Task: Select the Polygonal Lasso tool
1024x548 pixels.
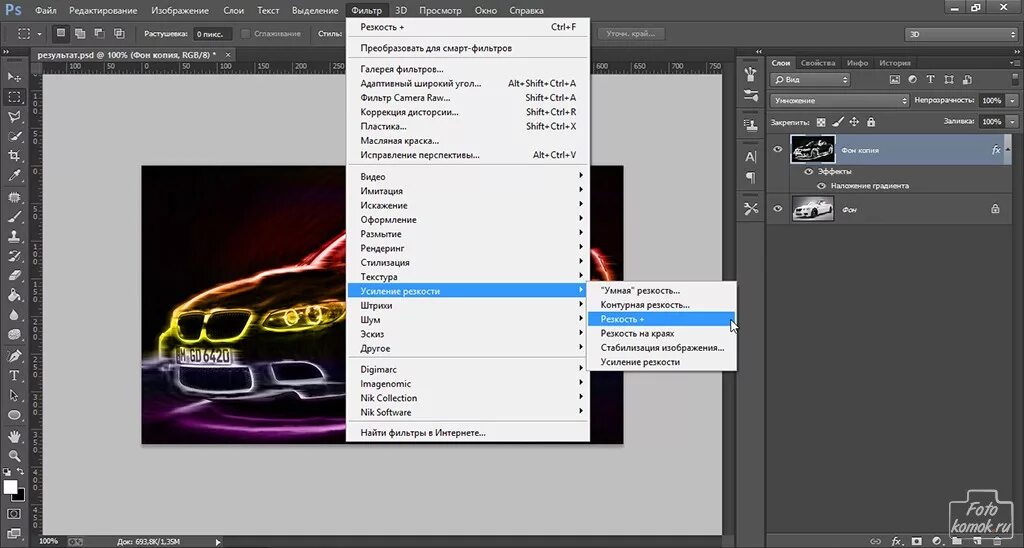Action: pos(14,117)
